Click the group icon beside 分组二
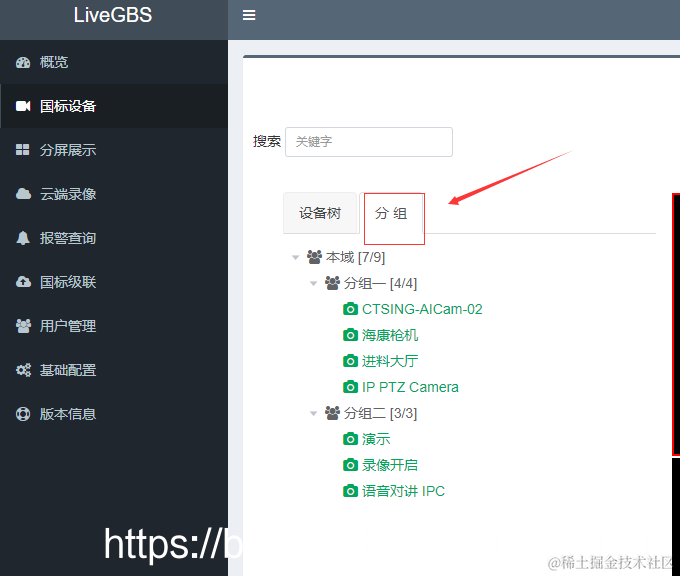Viewport: 680px width, 576px height. coord(333,413)
